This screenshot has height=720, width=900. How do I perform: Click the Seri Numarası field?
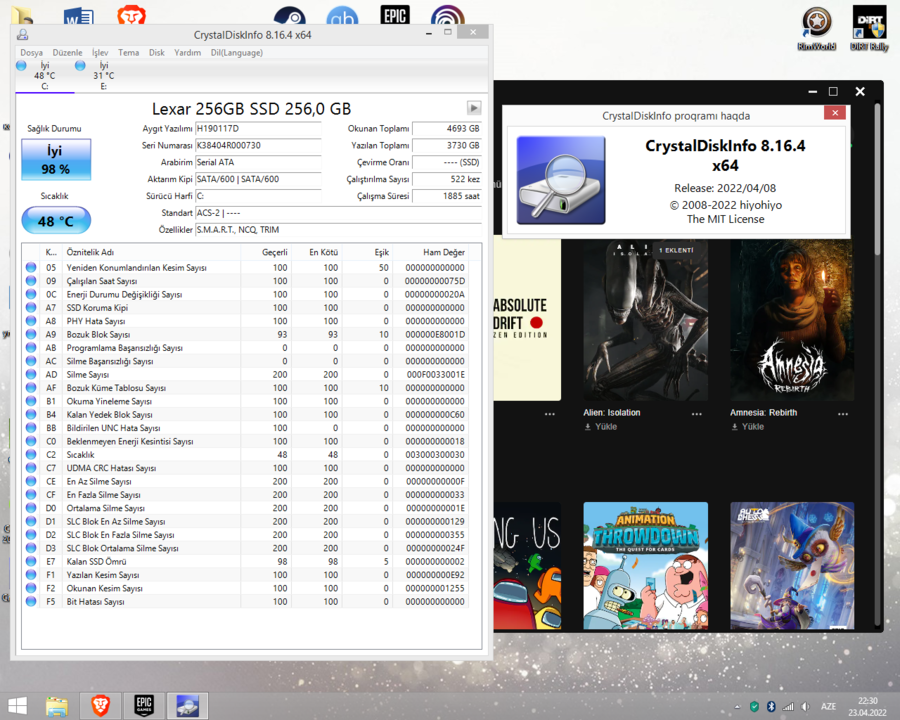tap(258, 145)
